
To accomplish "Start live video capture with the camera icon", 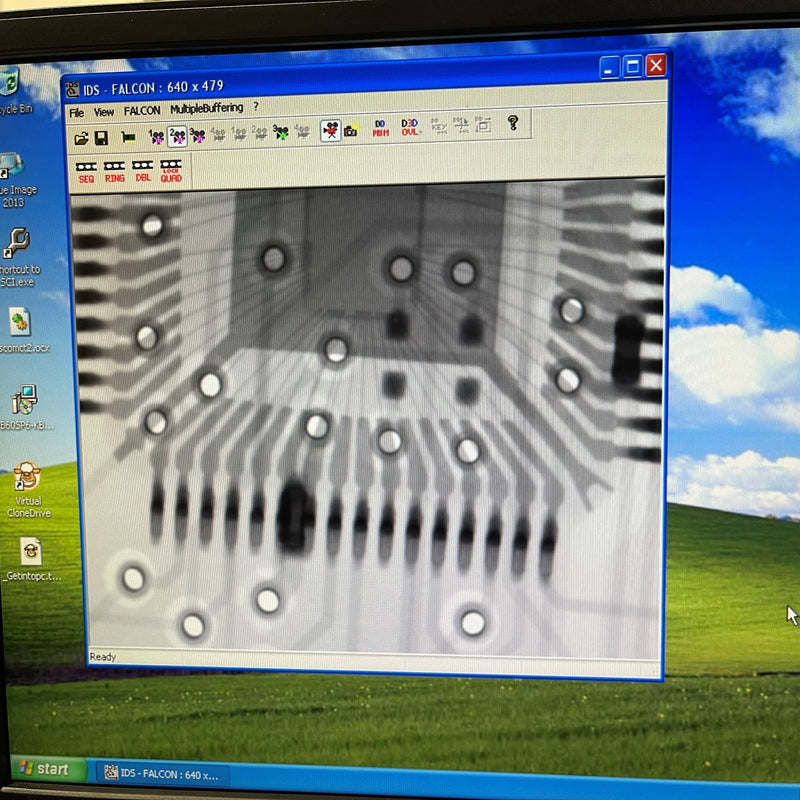I will coord(329,131).
